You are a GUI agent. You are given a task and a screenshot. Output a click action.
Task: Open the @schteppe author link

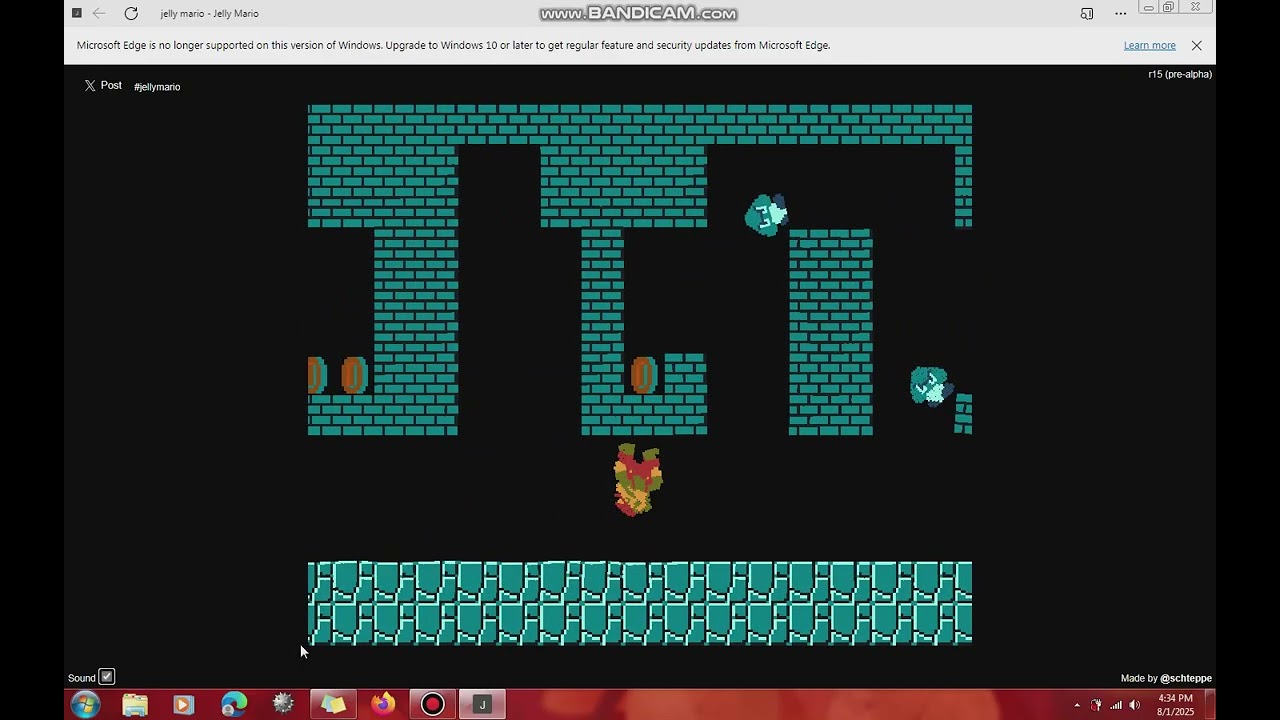pos(1186,678)
